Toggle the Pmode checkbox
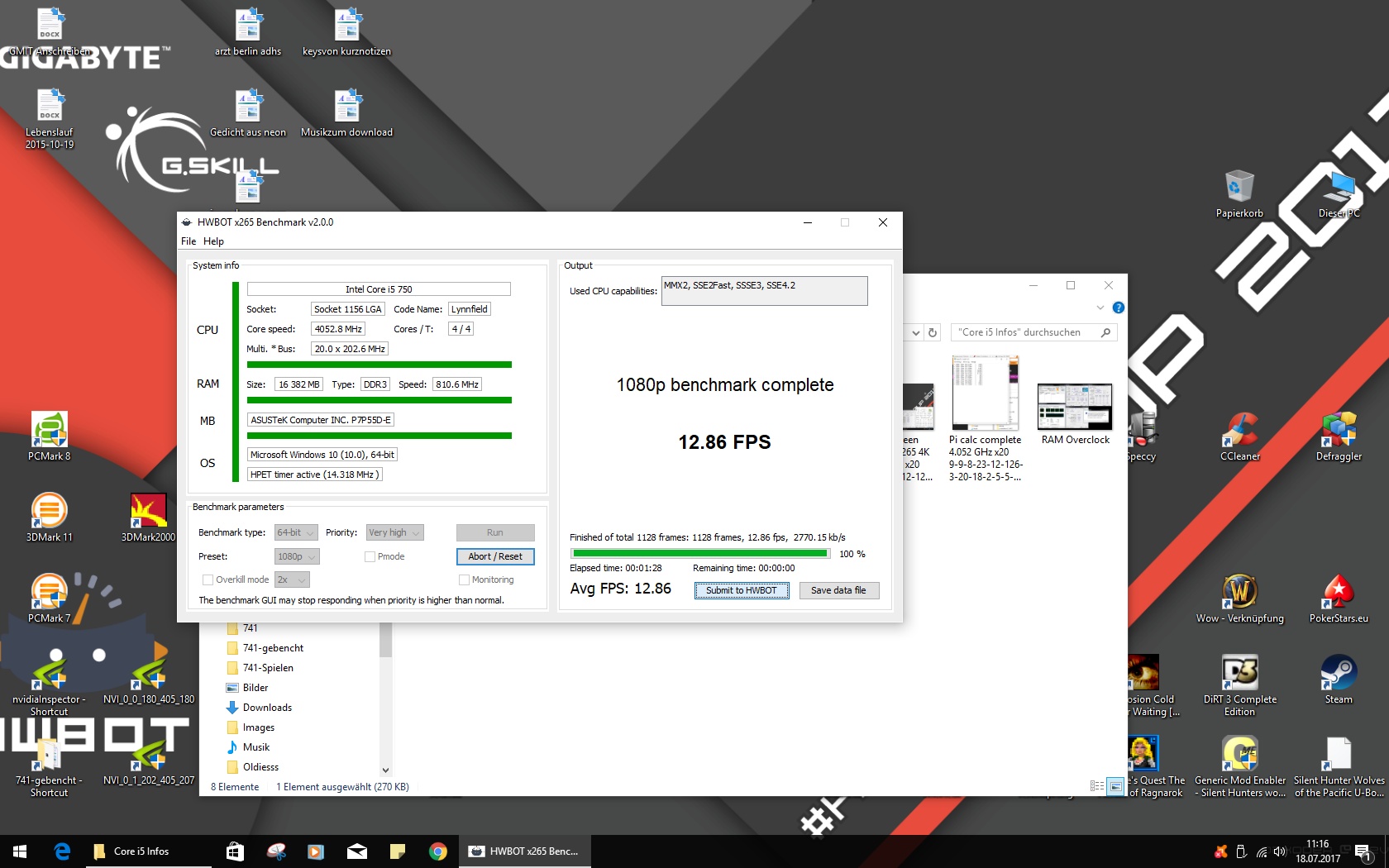 pyautogui.click(x=370, y=556)
